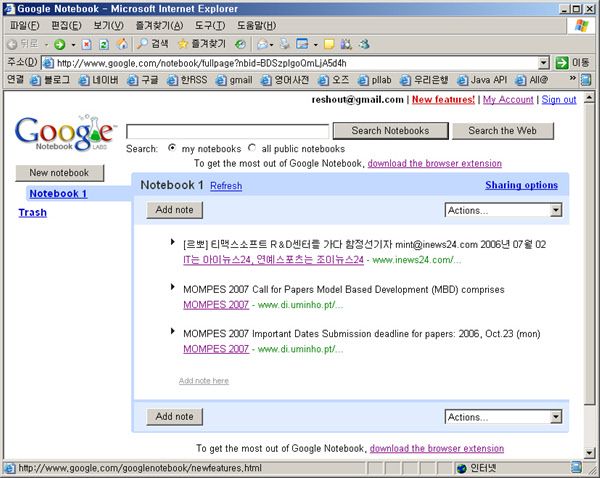Click the Mail envelope toolbar icon

[262, 44]
